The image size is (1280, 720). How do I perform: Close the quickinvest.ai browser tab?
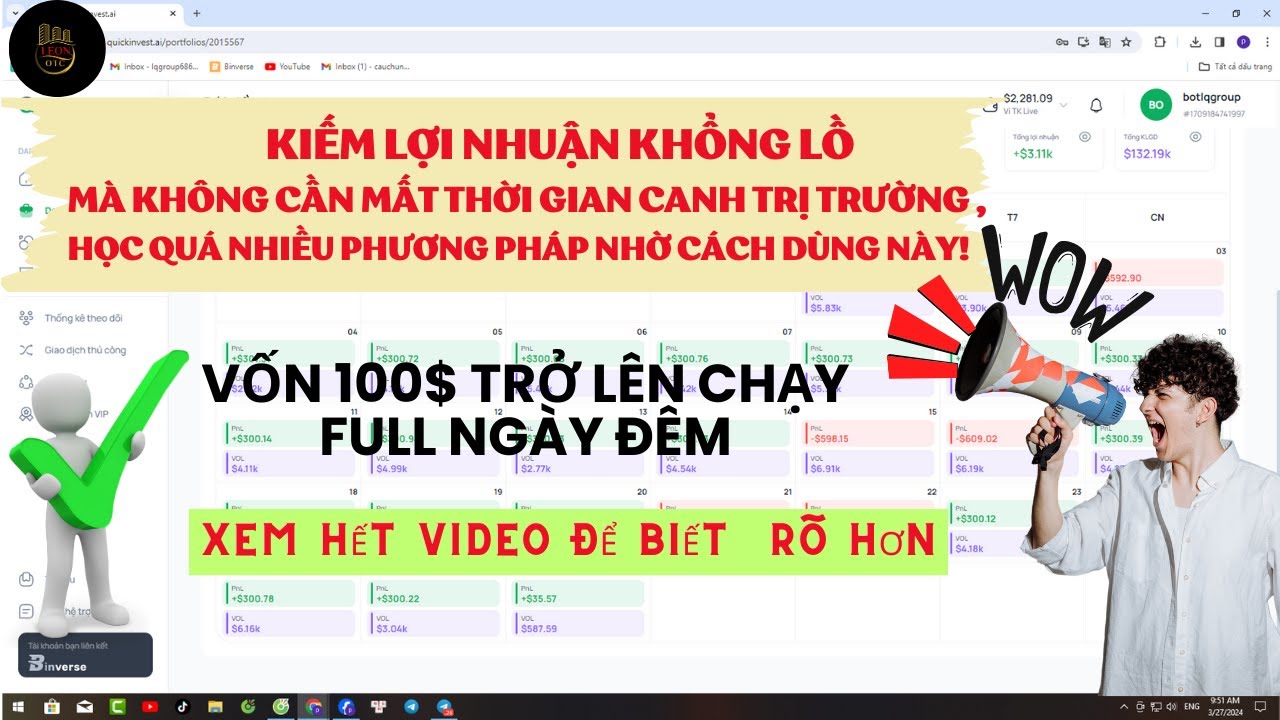point(171,13)
